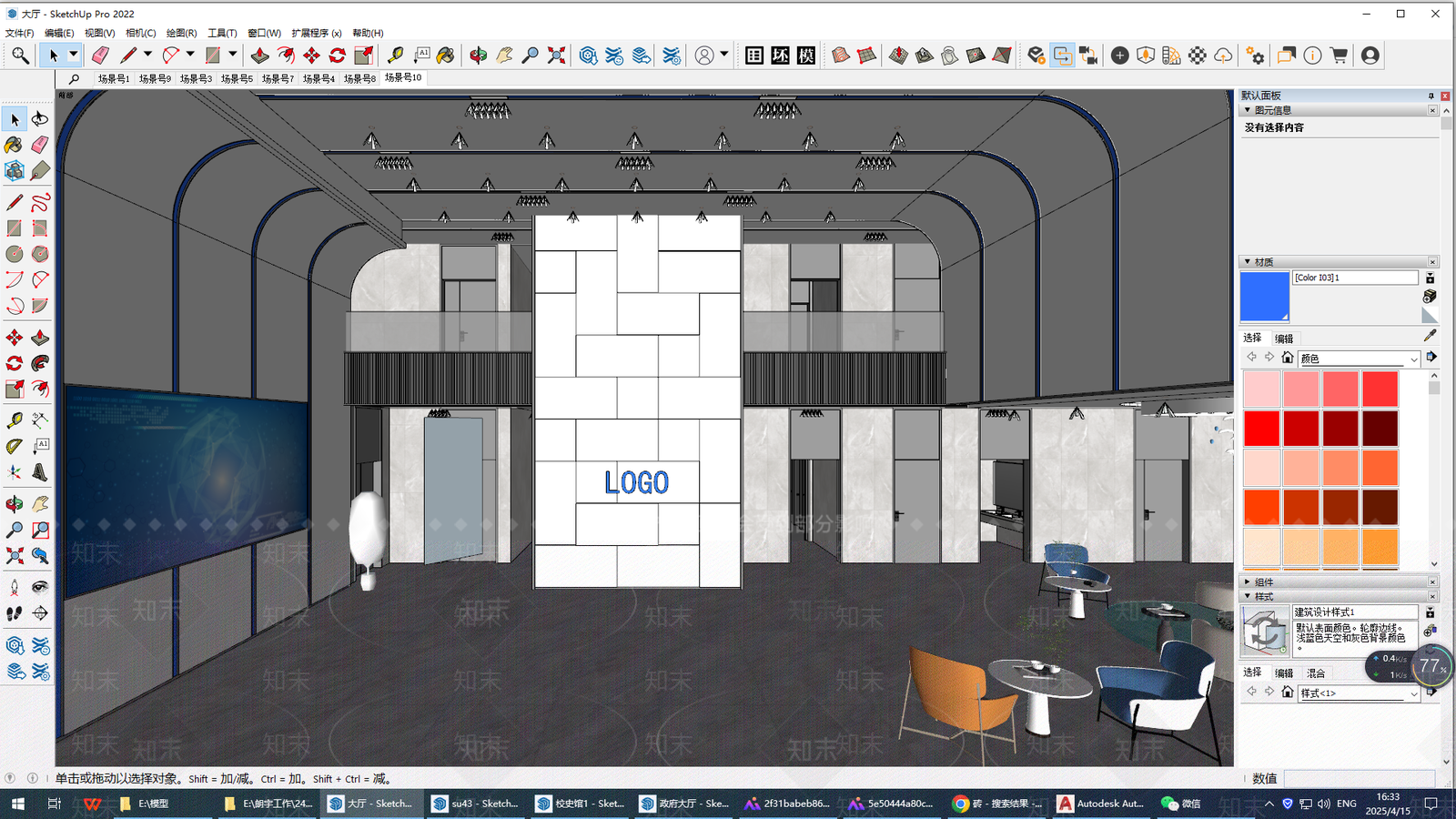1456x819 pixels.
Task: Open the 文件(F) menu
Action: [20, 33]
